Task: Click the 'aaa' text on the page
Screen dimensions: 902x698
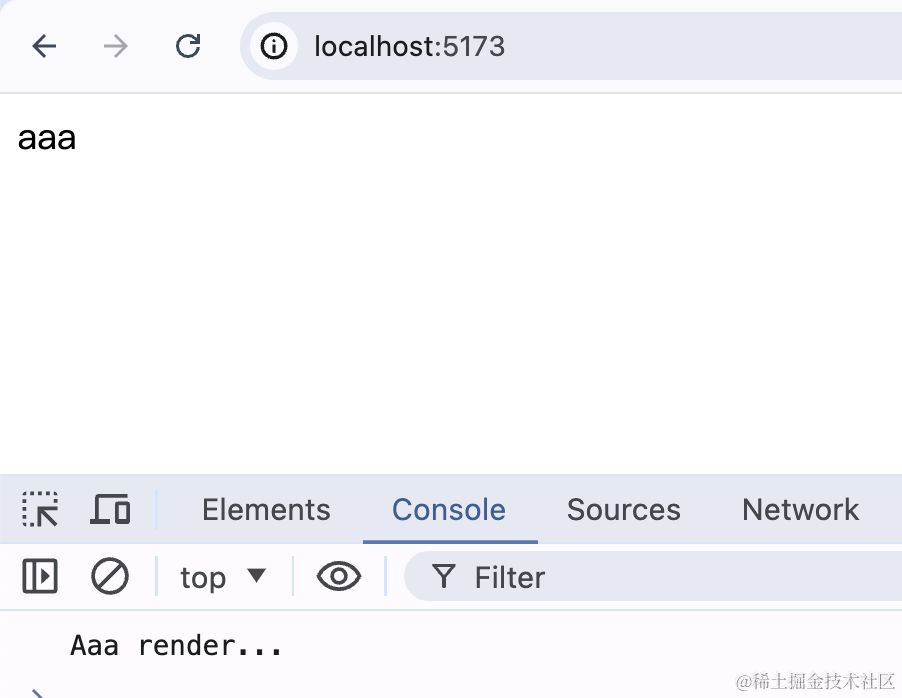Action: 47,139
